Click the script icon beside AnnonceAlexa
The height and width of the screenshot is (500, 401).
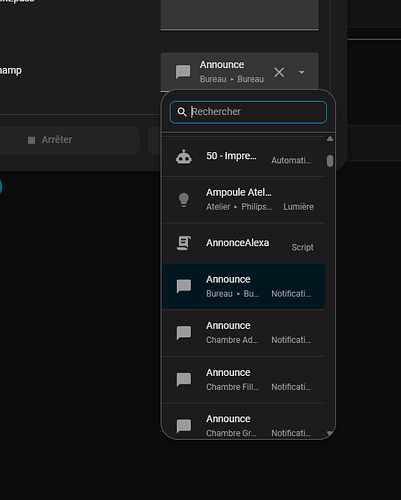(184, 243)
